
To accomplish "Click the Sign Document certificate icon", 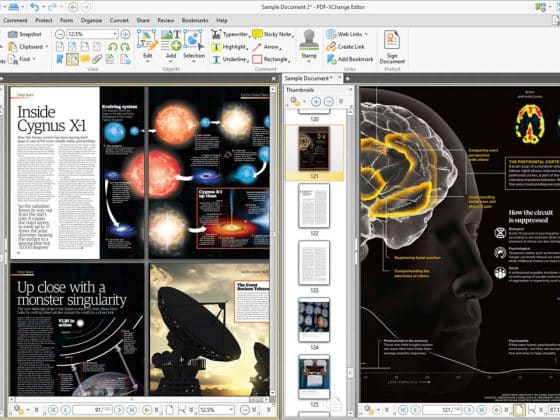I will coord(391,40).
